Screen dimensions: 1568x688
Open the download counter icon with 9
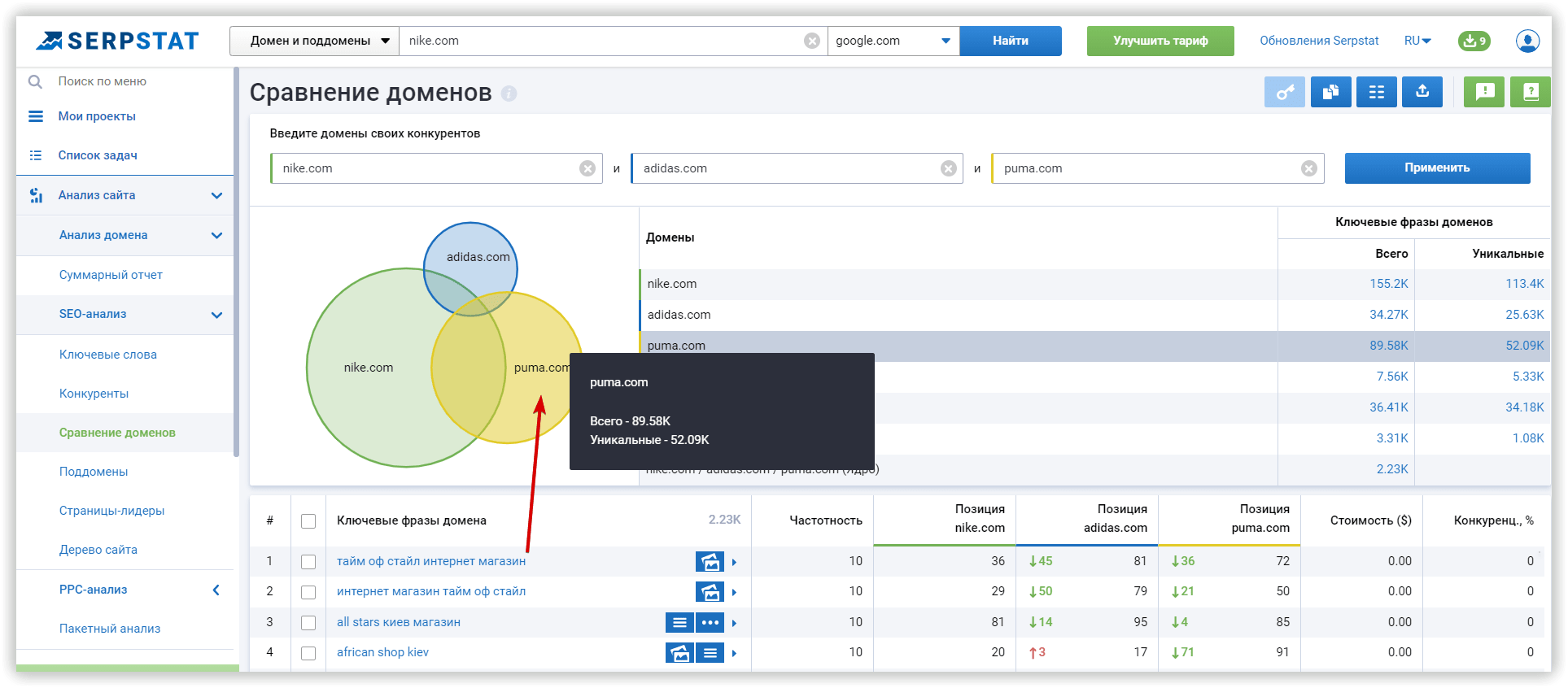click(x=1474, y=41)
